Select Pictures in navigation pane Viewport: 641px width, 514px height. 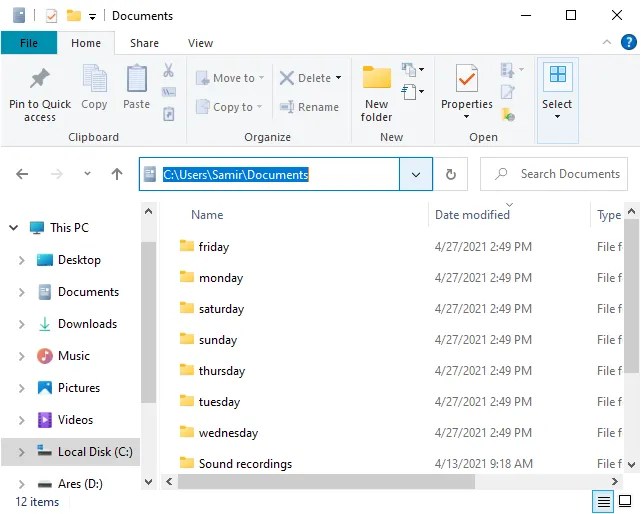79,388
